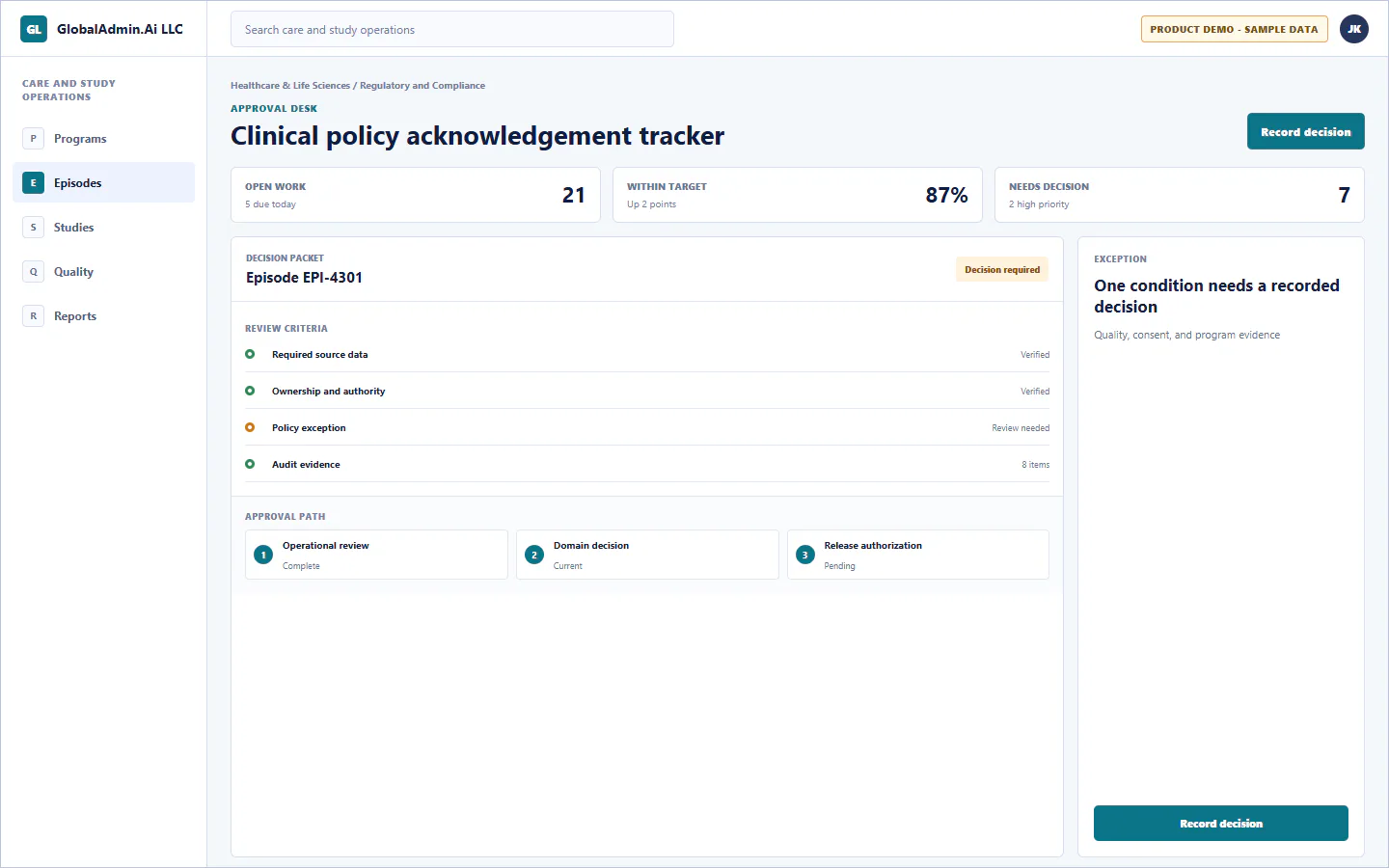The height and width of the screenshot is (868, 1389).
Task: Open the Open Work card showing 21
Action: (416, 195)
